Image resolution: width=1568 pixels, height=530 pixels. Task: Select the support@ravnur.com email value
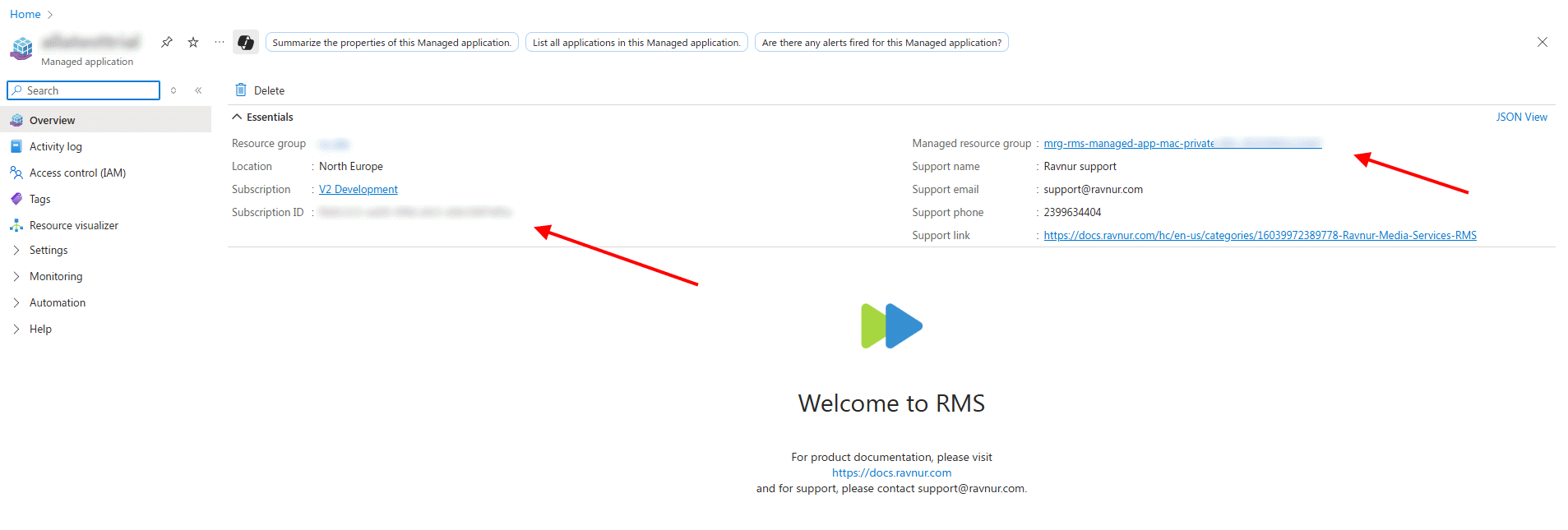pos(1093,189)
